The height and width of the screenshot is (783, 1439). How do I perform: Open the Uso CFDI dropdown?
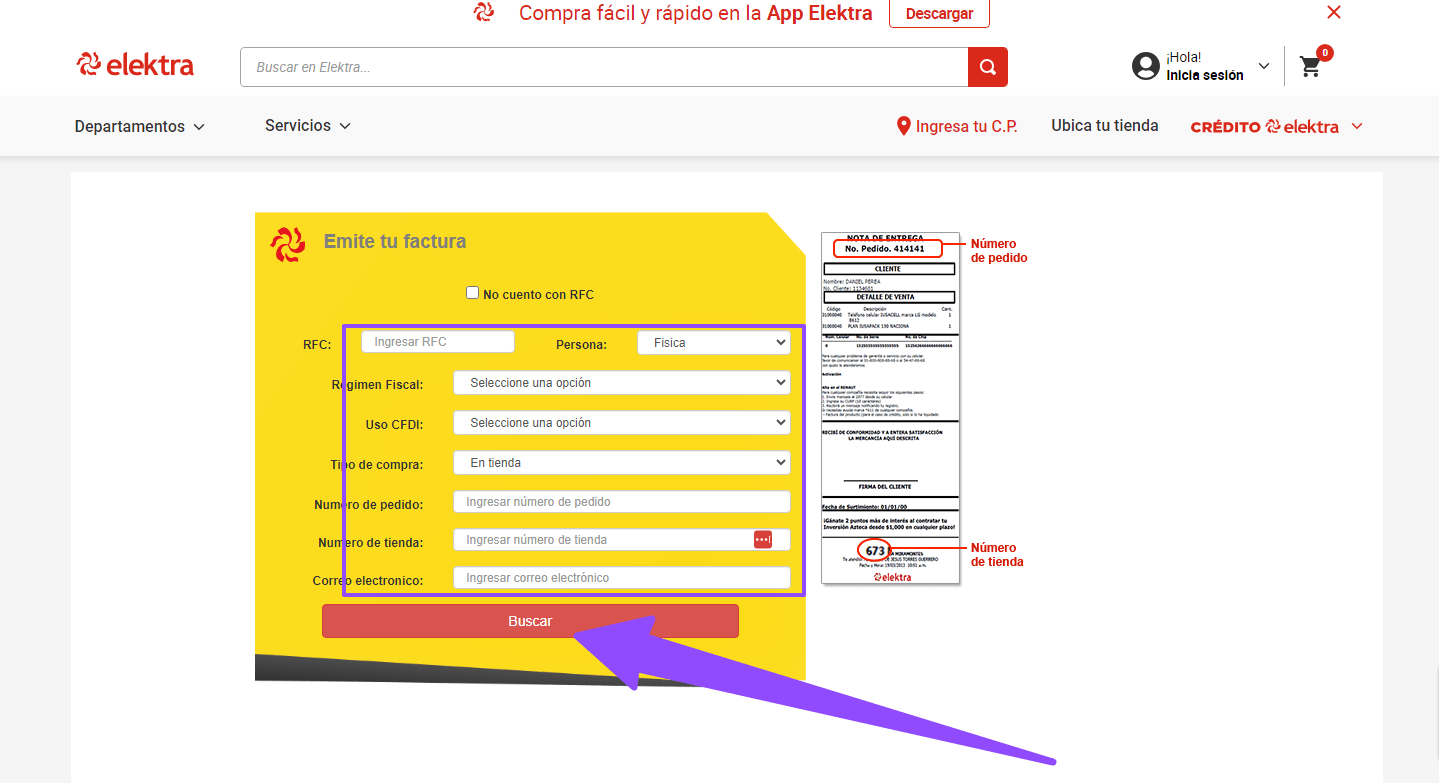pyautogui.click(x=621, y=423)
